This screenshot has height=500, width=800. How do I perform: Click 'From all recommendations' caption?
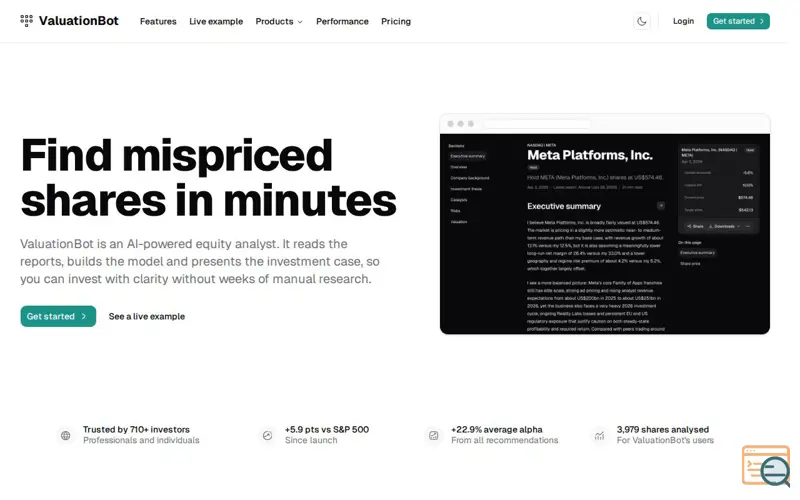pyautogui.click(x=505, y=440)
